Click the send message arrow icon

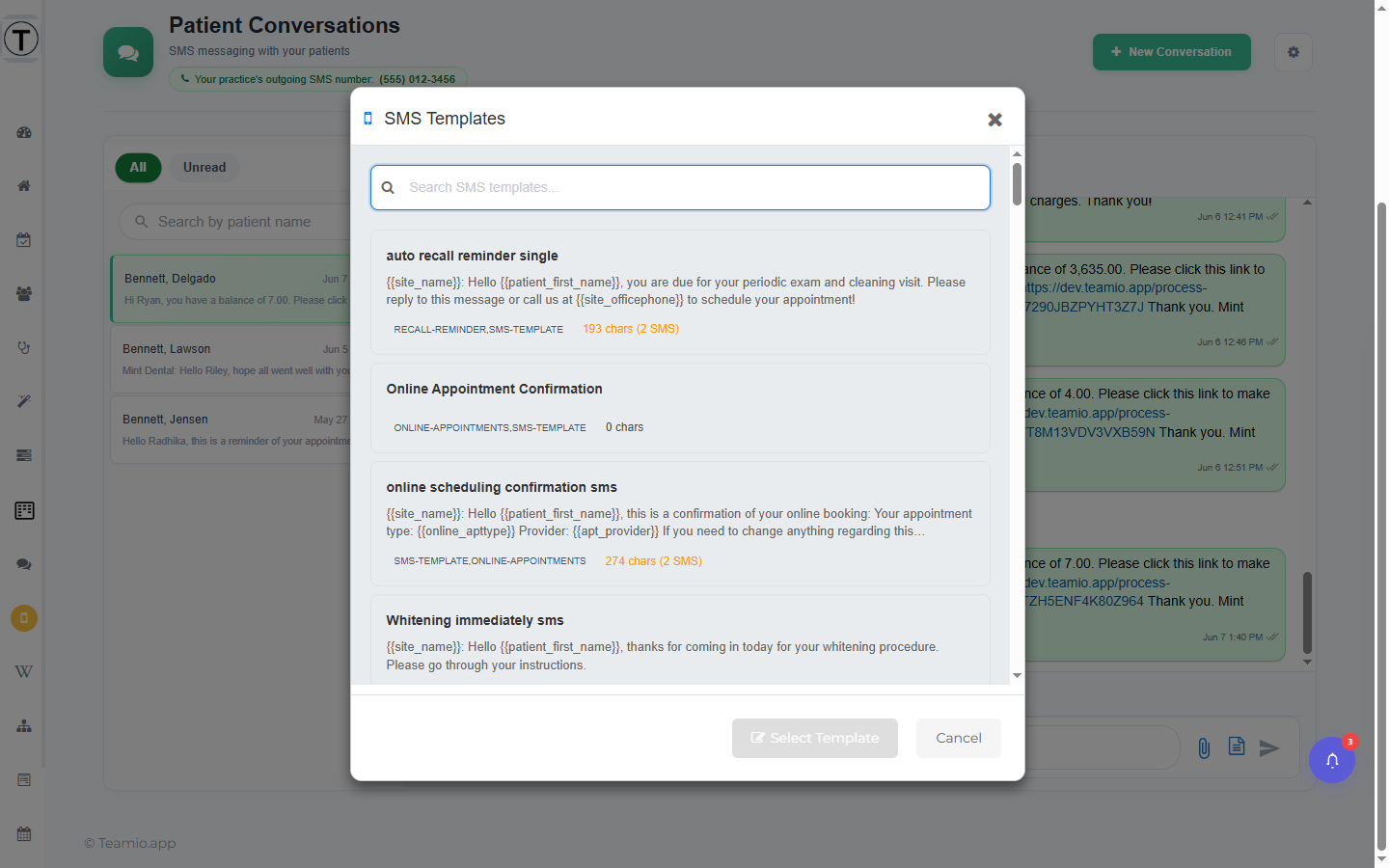[1269, 747]
